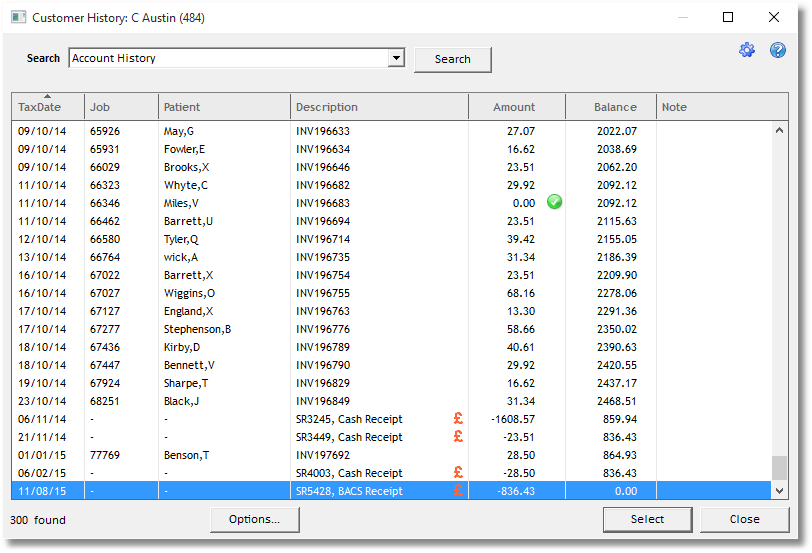Click the balance 2022.07
This screenshot has height=553, width=812.
click(617, 131)
